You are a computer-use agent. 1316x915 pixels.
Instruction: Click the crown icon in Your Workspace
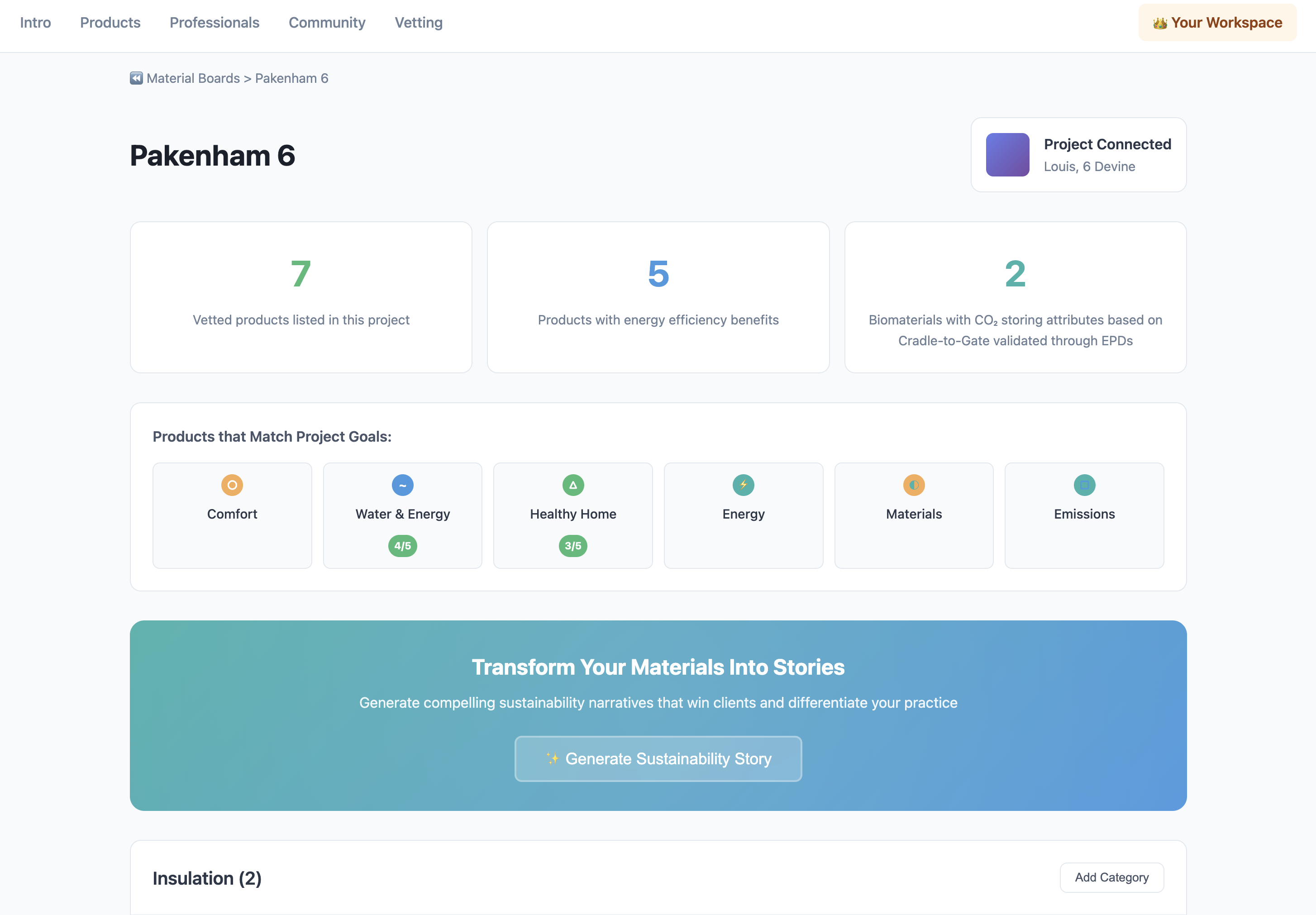coord(1159,23)
